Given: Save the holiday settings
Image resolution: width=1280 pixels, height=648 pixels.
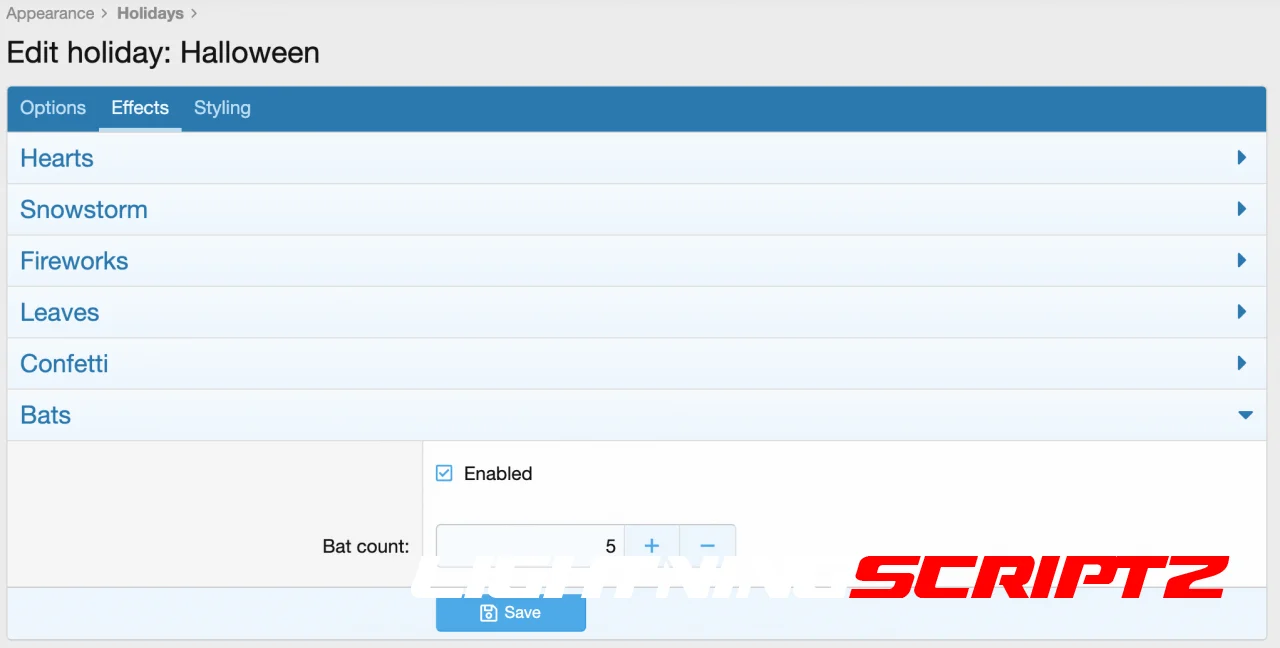Looking at the screenshot, I should click(510, 613).
